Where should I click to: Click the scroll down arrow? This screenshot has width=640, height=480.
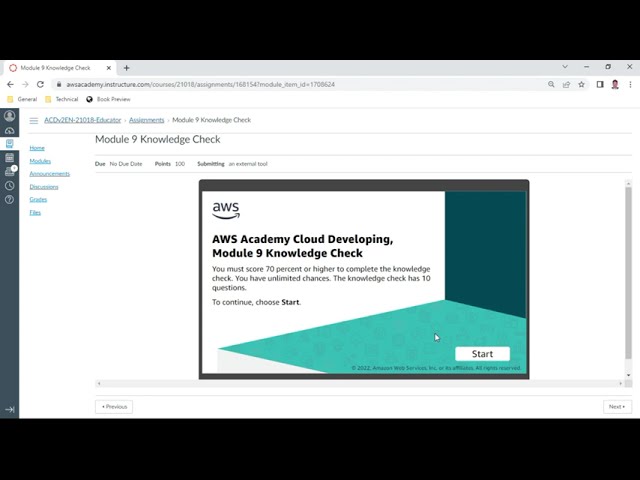pos(629,375)
